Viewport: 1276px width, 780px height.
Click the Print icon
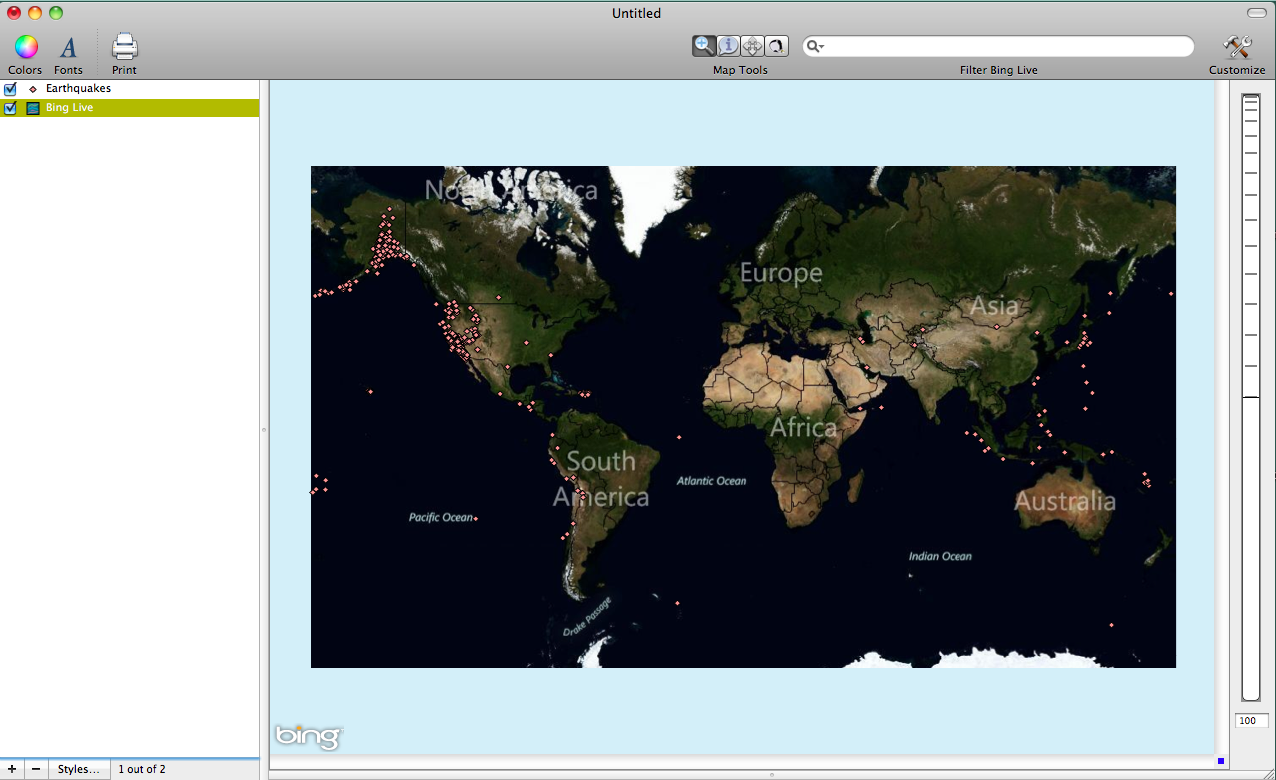124,47
